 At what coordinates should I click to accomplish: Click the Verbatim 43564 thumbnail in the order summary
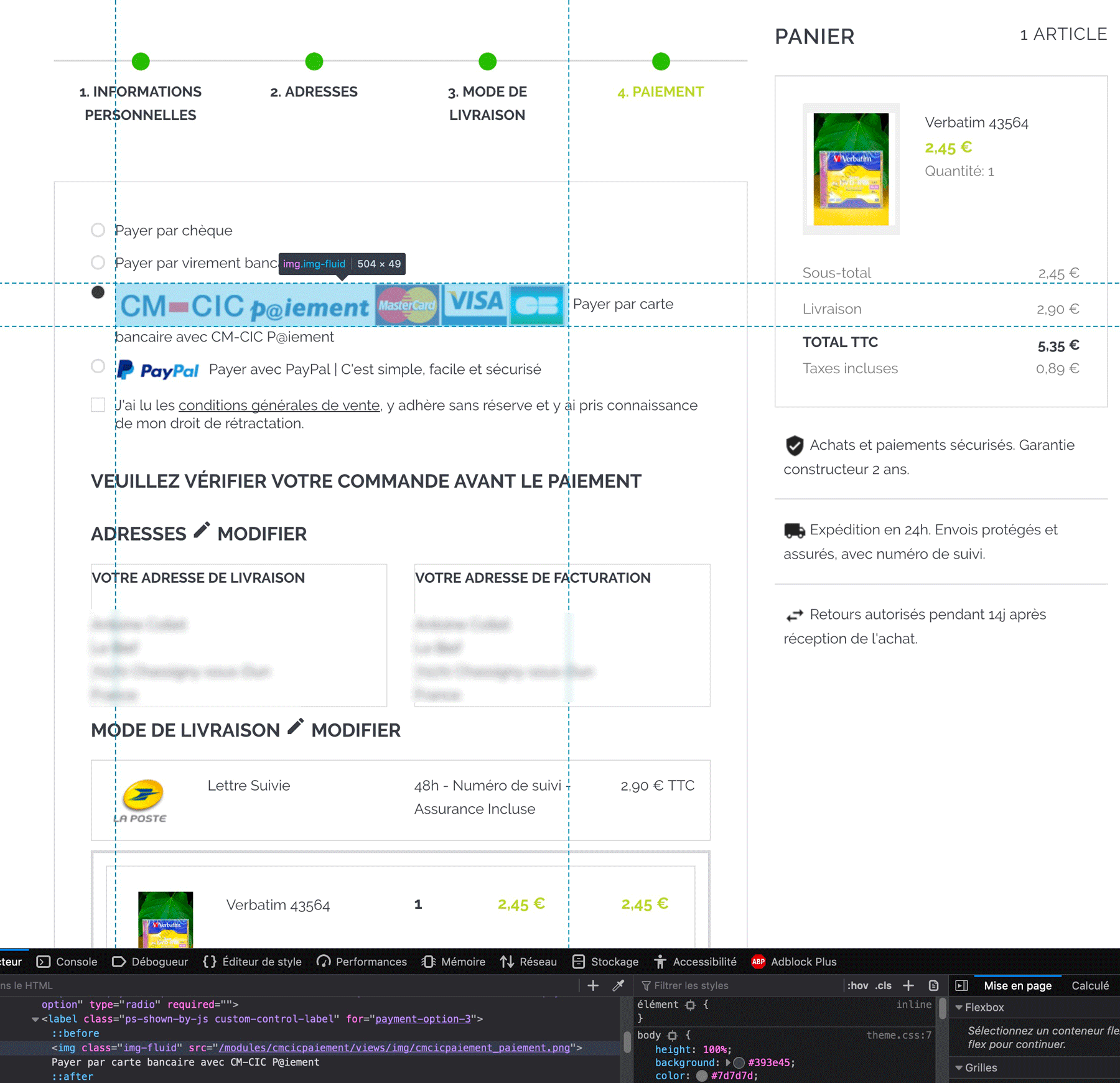click(x=166, y=919)
